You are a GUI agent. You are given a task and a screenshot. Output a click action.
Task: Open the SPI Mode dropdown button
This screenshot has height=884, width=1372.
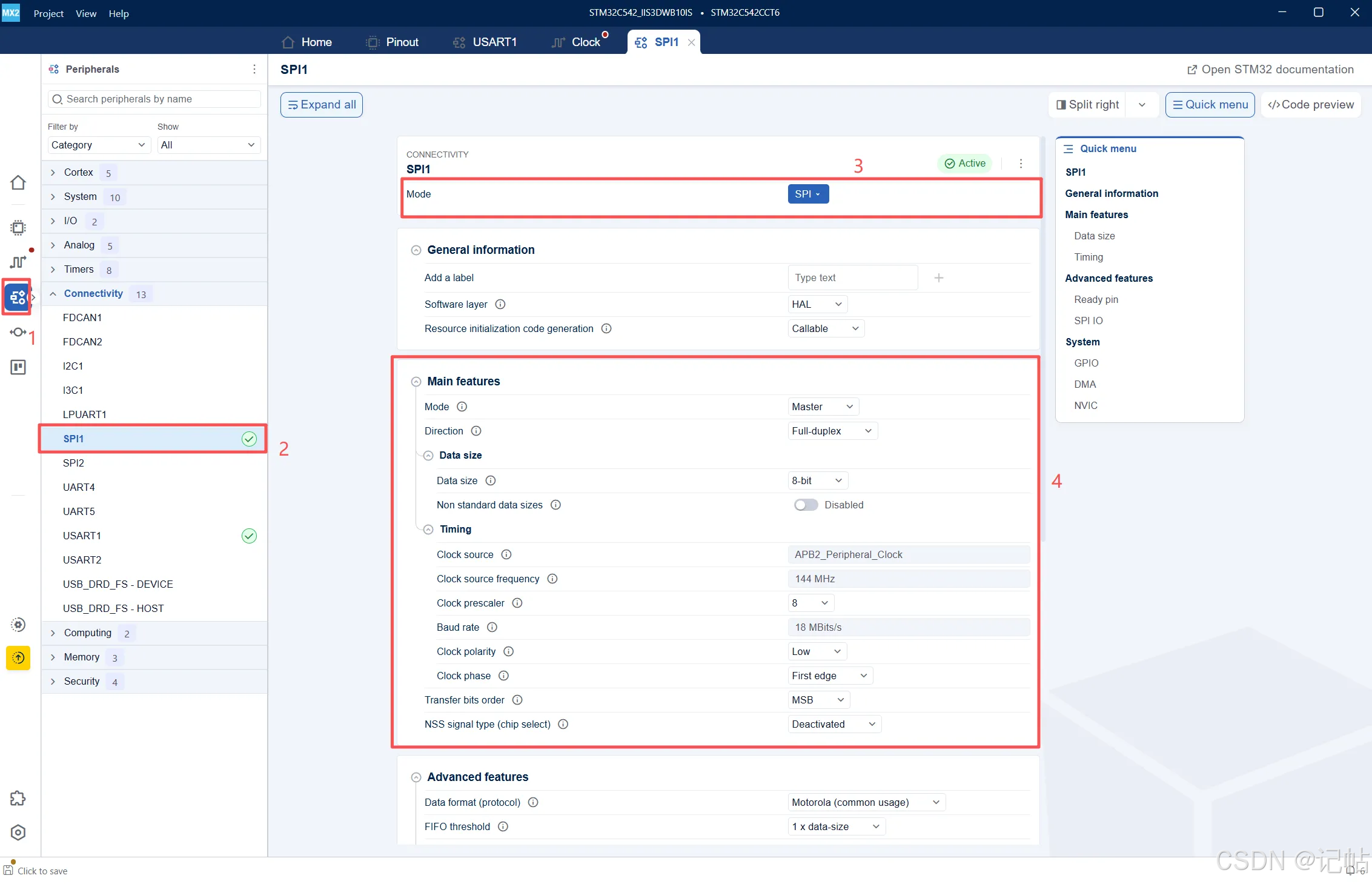(808, 194)
